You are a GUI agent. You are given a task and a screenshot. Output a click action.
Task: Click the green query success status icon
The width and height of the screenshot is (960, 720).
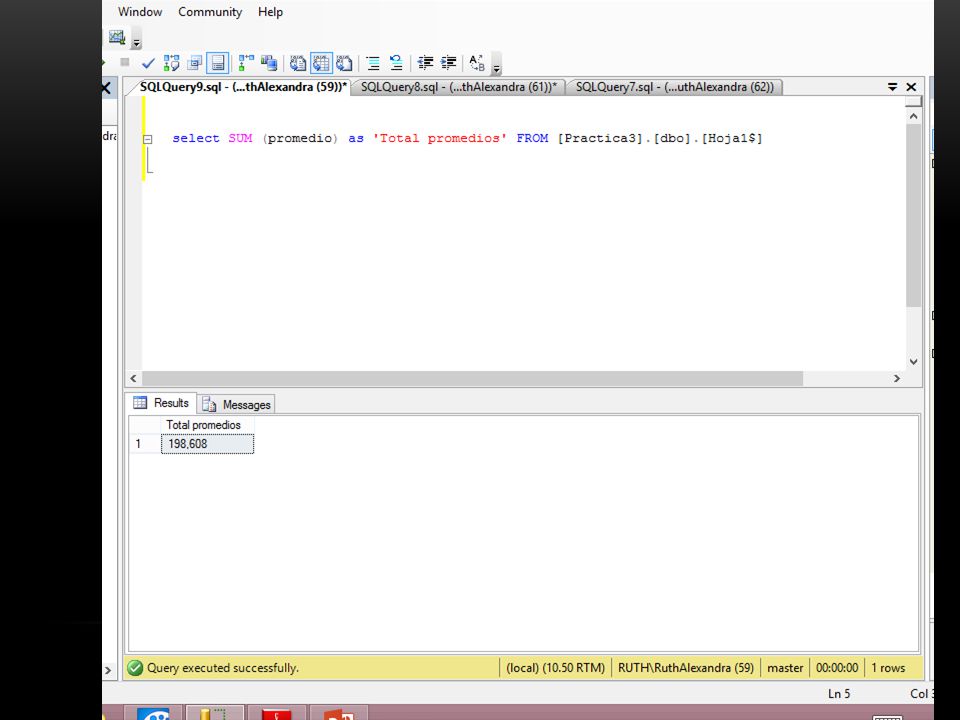point(135,667)
